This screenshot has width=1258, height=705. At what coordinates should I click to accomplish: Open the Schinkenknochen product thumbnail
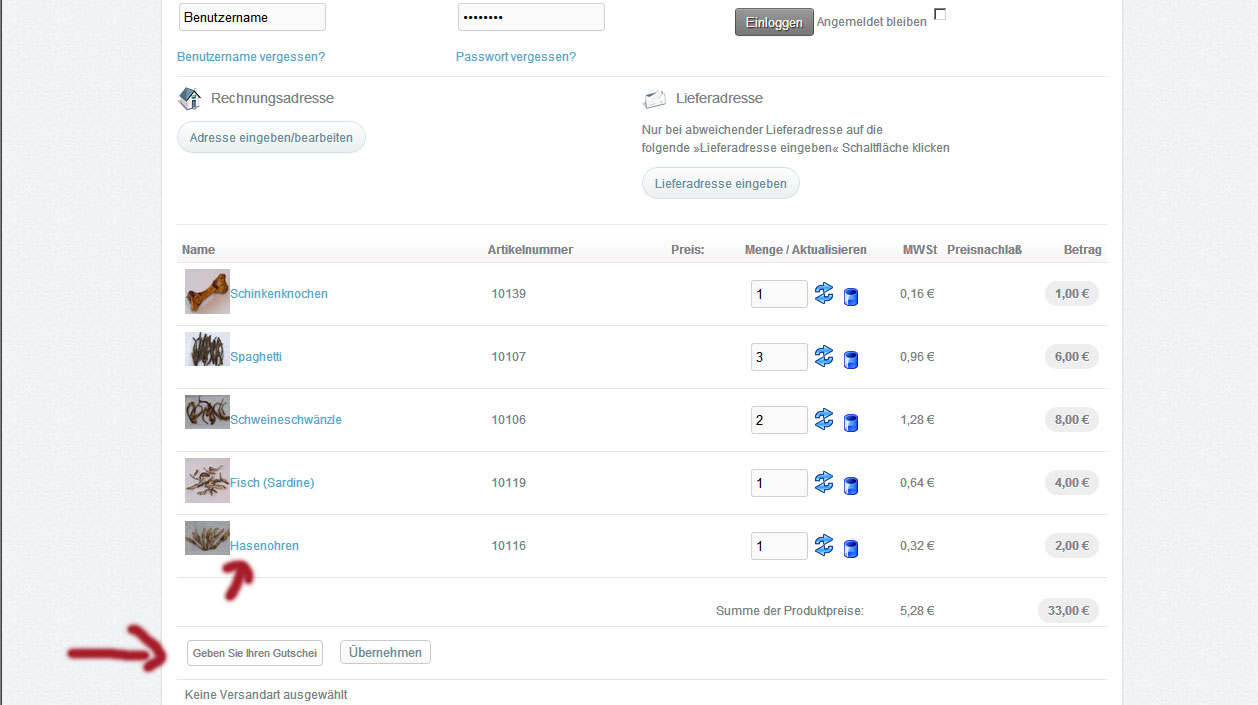(x=207, y=291)
